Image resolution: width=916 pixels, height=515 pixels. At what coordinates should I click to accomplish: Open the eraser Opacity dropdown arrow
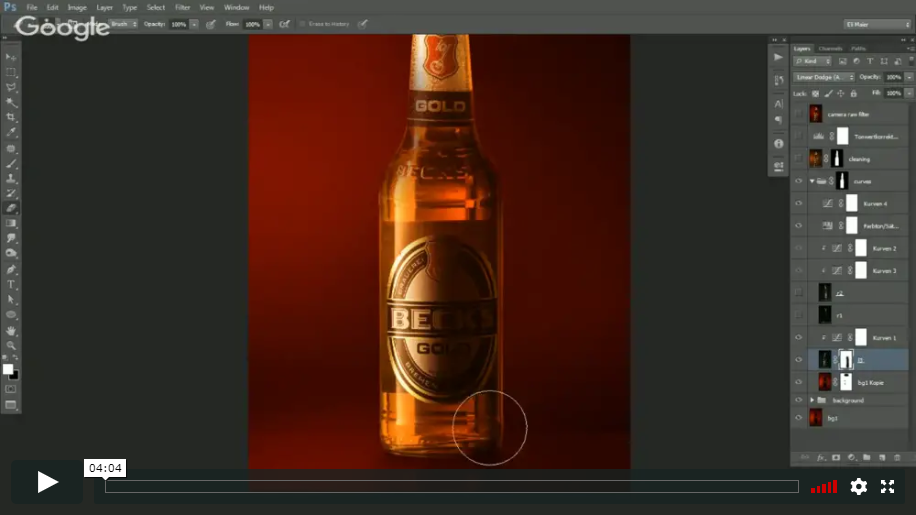[x=194, y=25]
